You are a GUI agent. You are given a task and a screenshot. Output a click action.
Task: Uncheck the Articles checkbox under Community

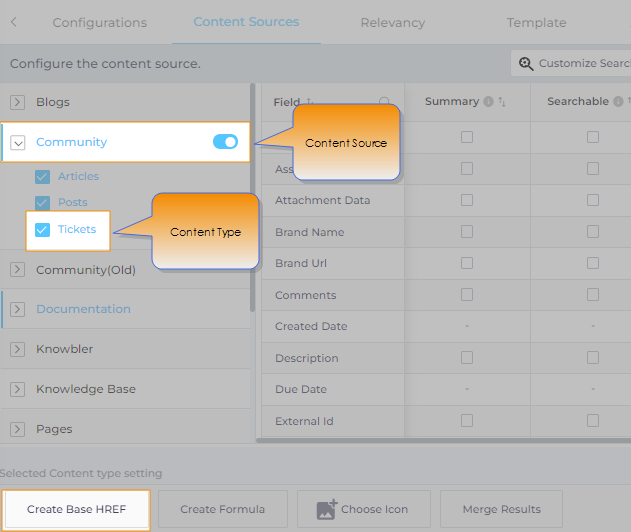point(42,177)
